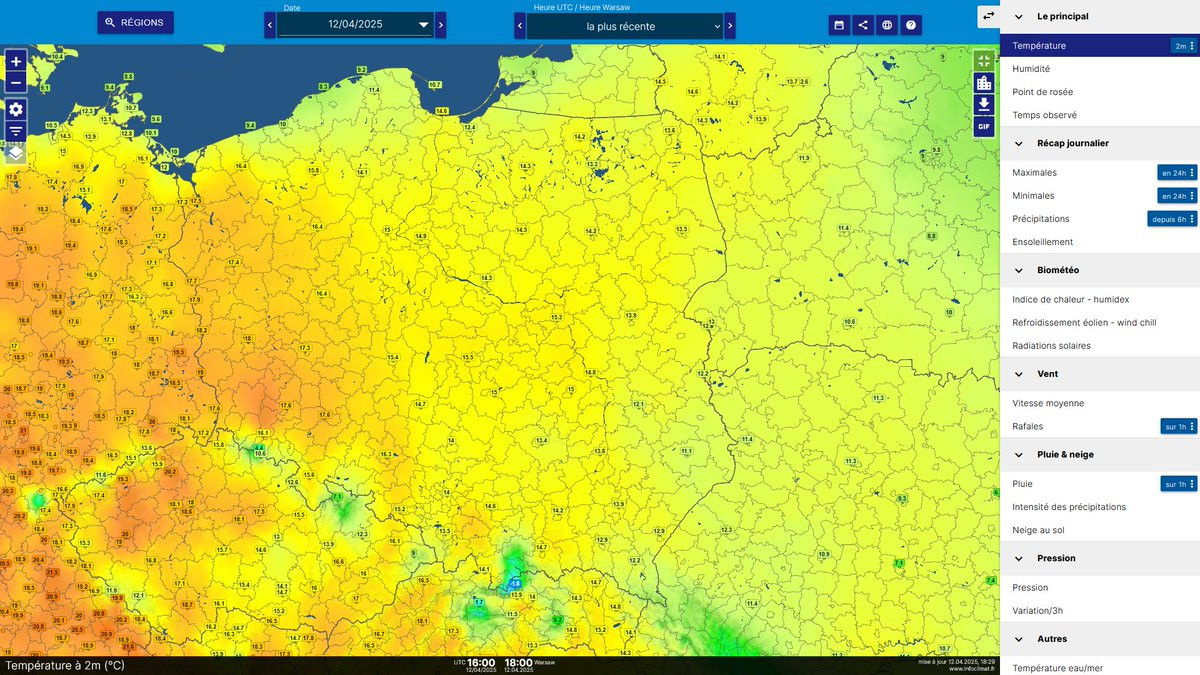Go to next hour

point(730,25)
